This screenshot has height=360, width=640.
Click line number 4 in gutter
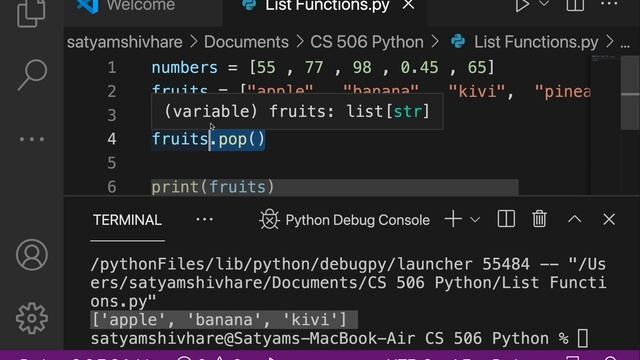click(112, 139)
